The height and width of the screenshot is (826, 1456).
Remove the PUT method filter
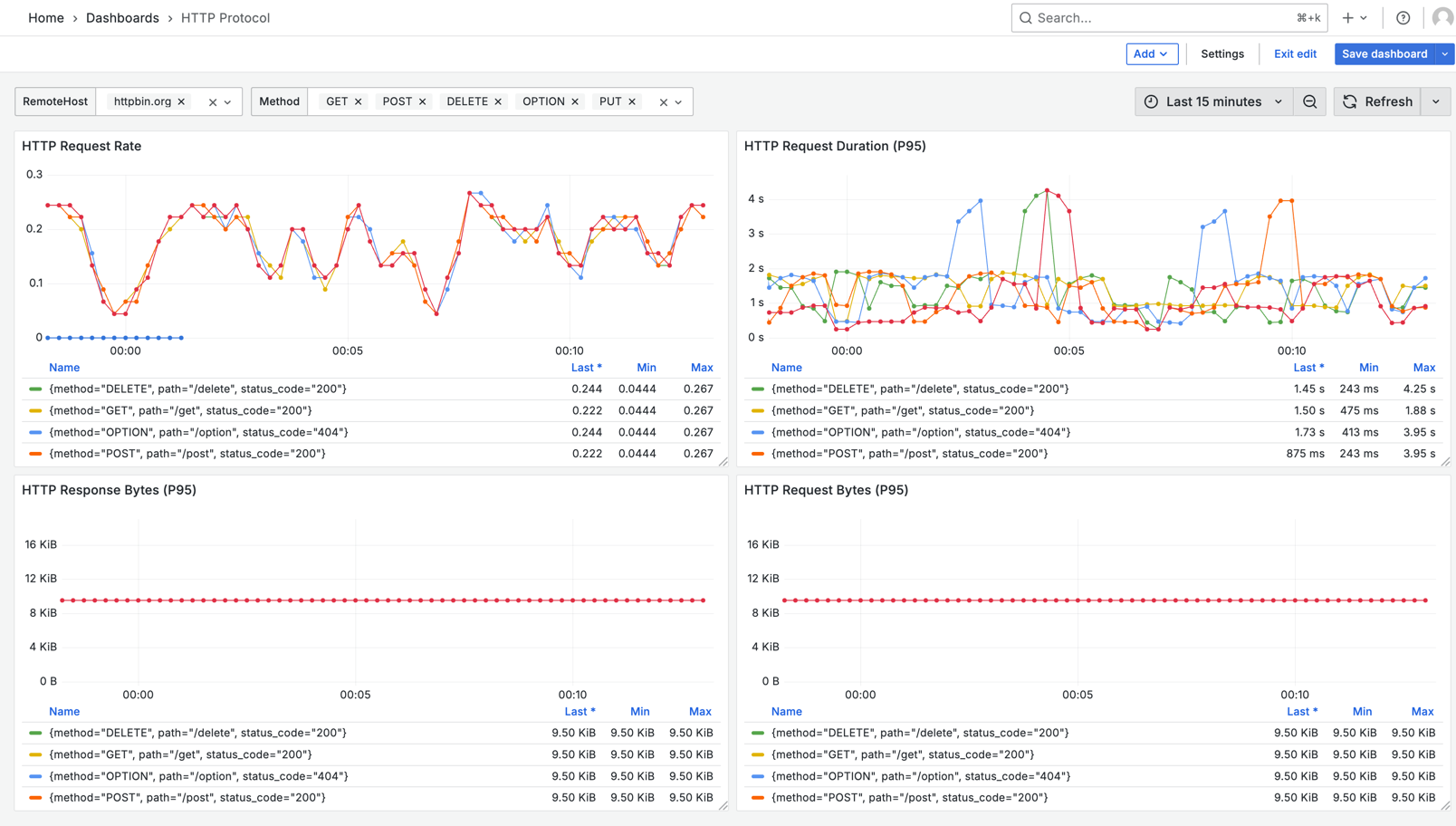pos(632,101)
